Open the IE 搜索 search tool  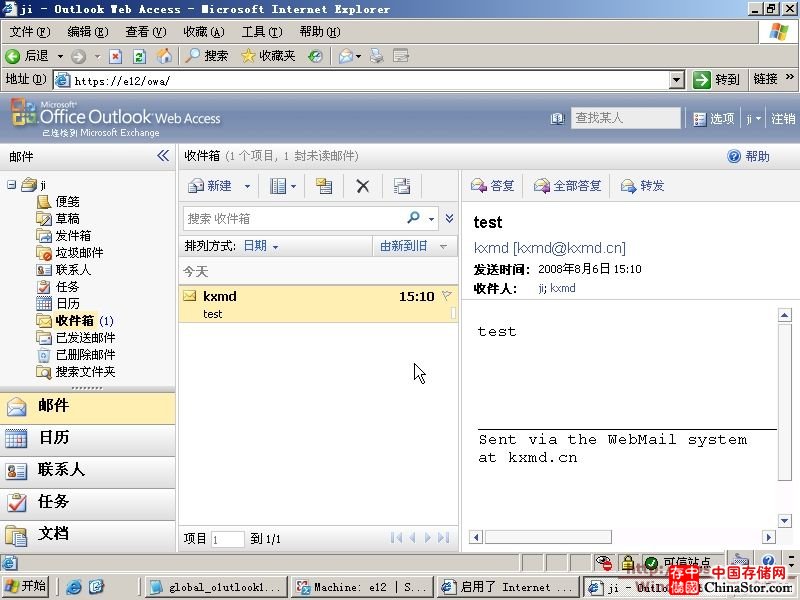point(207,56)
